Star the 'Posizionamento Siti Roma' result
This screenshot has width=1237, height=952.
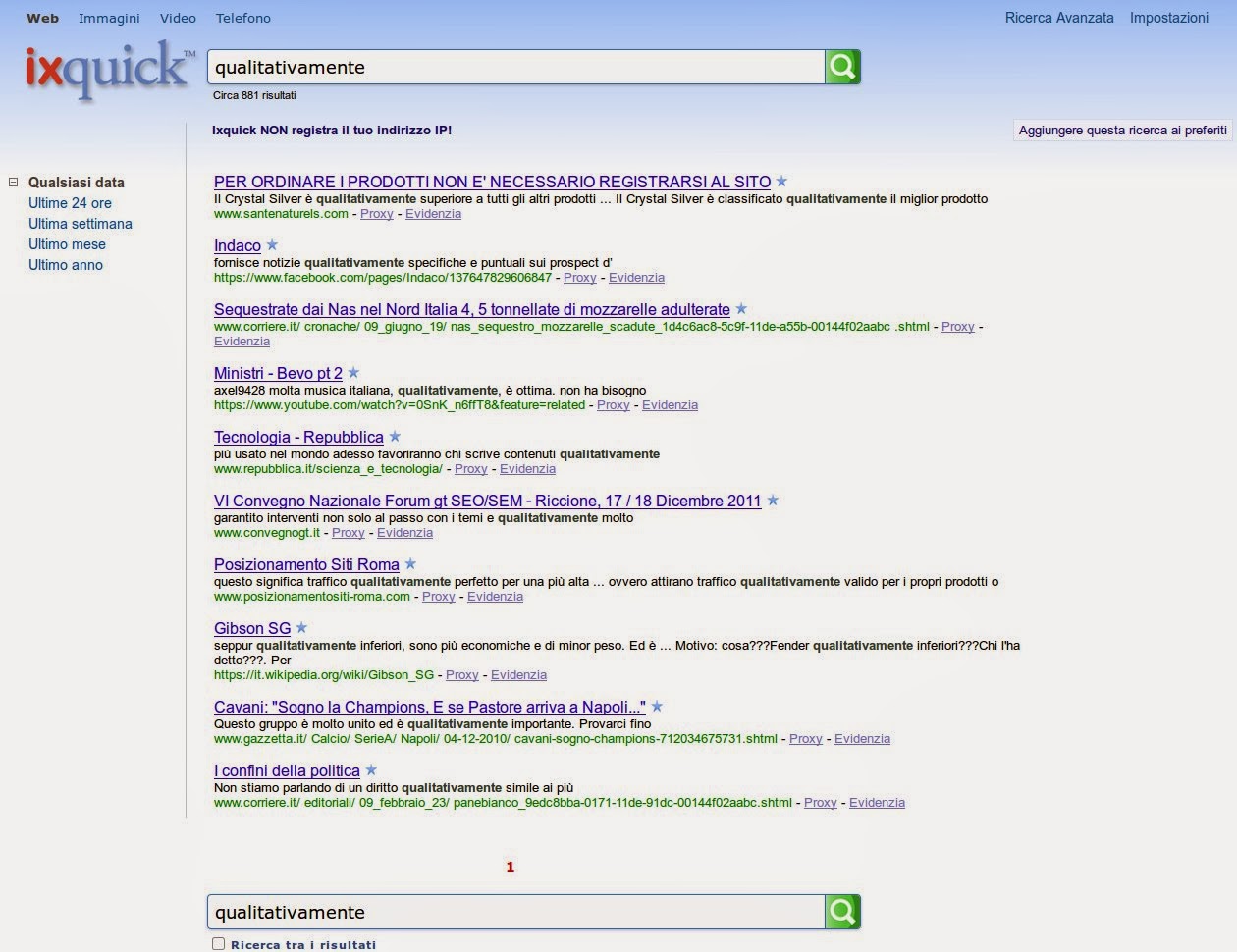point(410,564)
